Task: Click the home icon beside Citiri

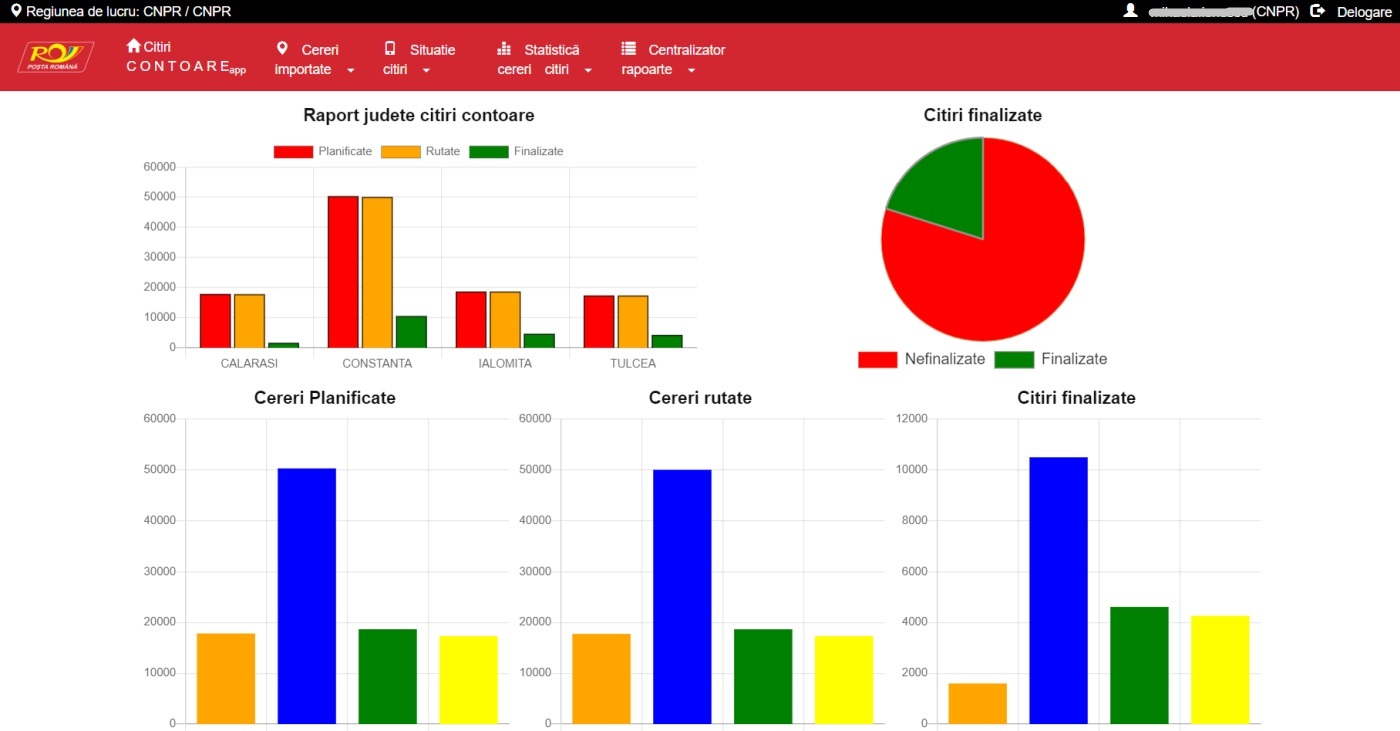Action: click(x=134, y=46)
